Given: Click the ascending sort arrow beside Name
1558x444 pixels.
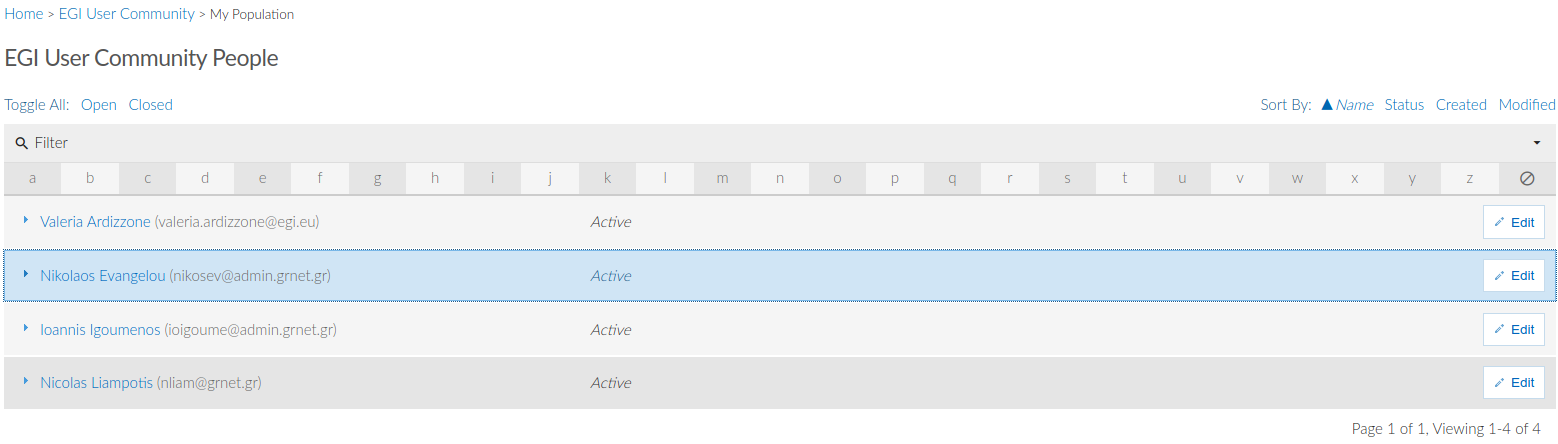Looking at the screenshot, I should [x=1327, y=104].
